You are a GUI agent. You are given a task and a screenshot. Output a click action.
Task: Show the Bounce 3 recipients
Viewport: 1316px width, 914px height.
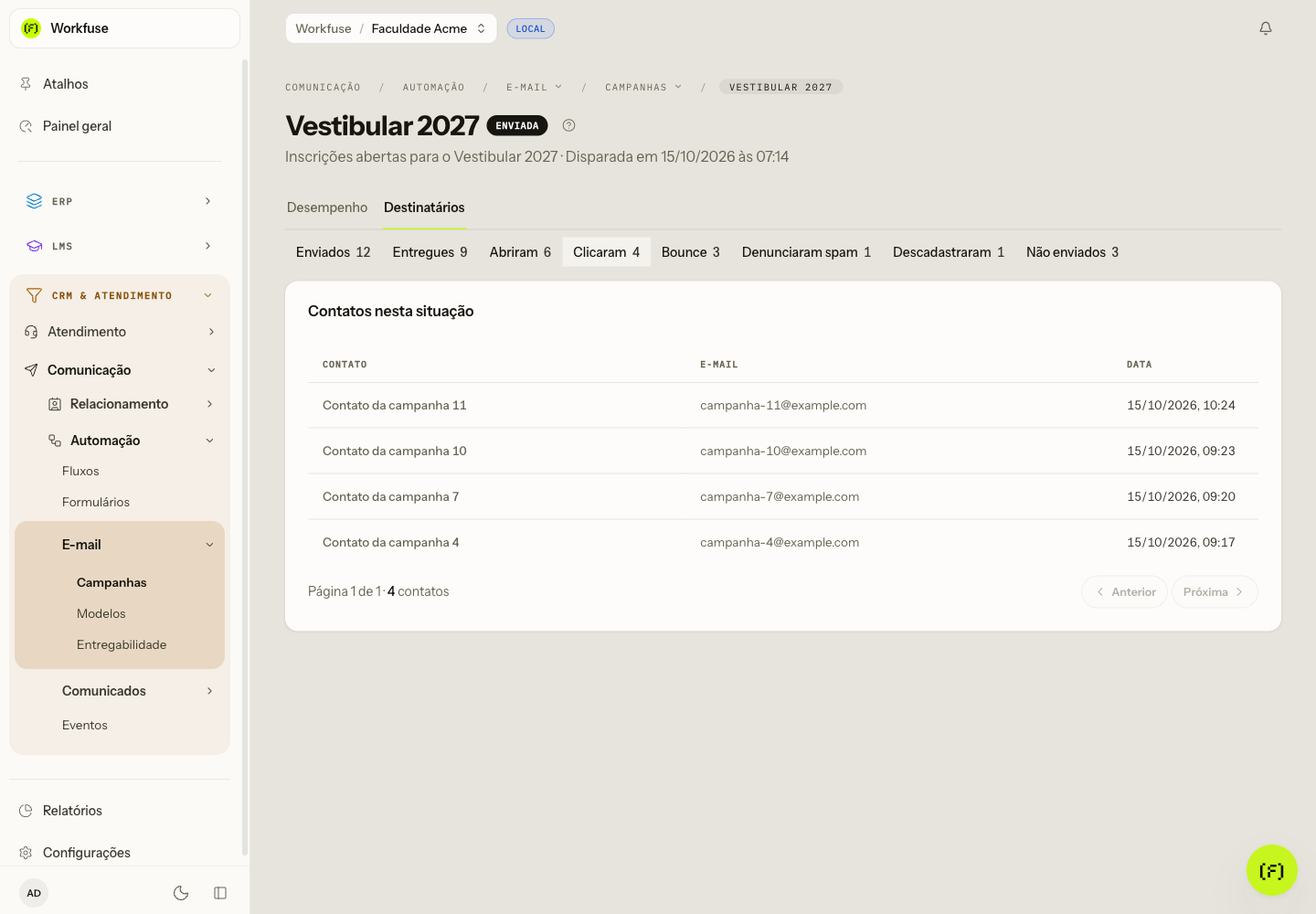pos(691,252)
